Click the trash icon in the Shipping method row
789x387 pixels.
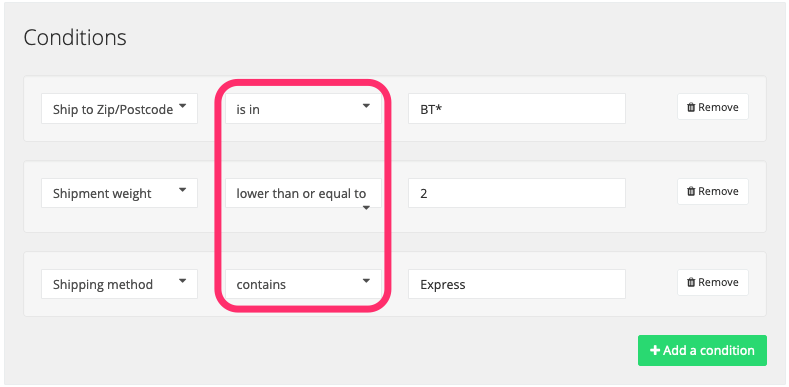(691, 282)
